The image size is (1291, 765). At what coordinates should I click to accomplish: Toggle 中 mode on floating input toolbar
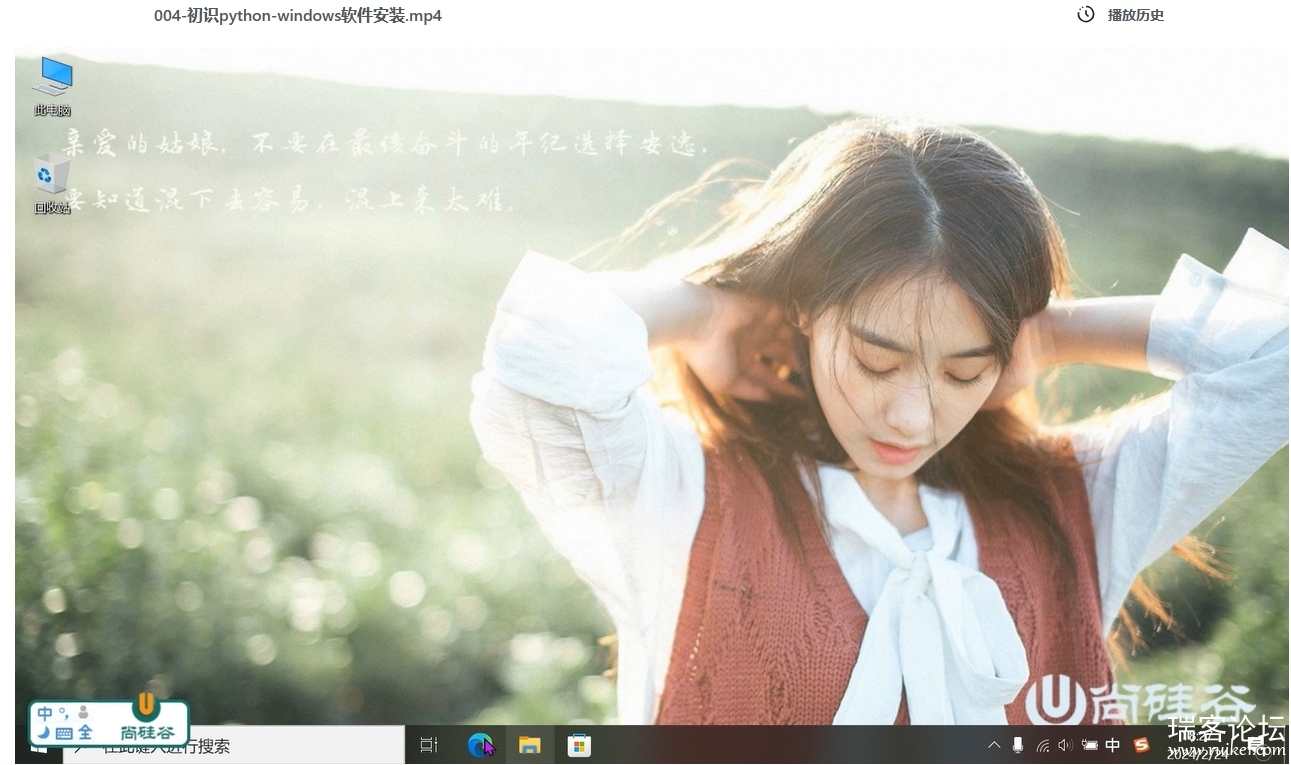(x=45, y=713)
